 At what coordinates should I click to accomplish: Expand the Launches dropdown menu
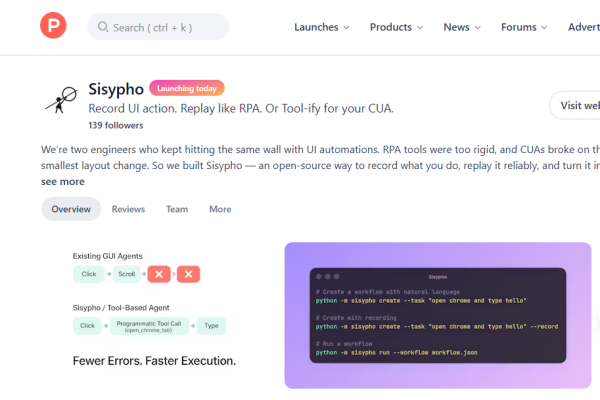point(322,27)
